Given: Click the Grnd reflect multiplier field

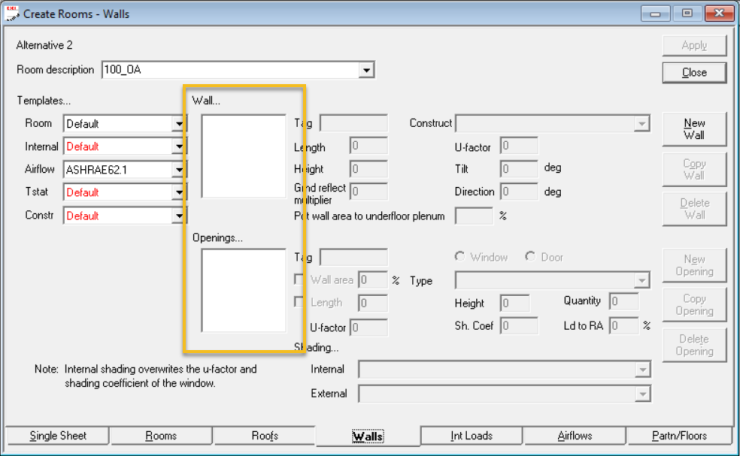Looking at the screenshot, I should [369, 191].
